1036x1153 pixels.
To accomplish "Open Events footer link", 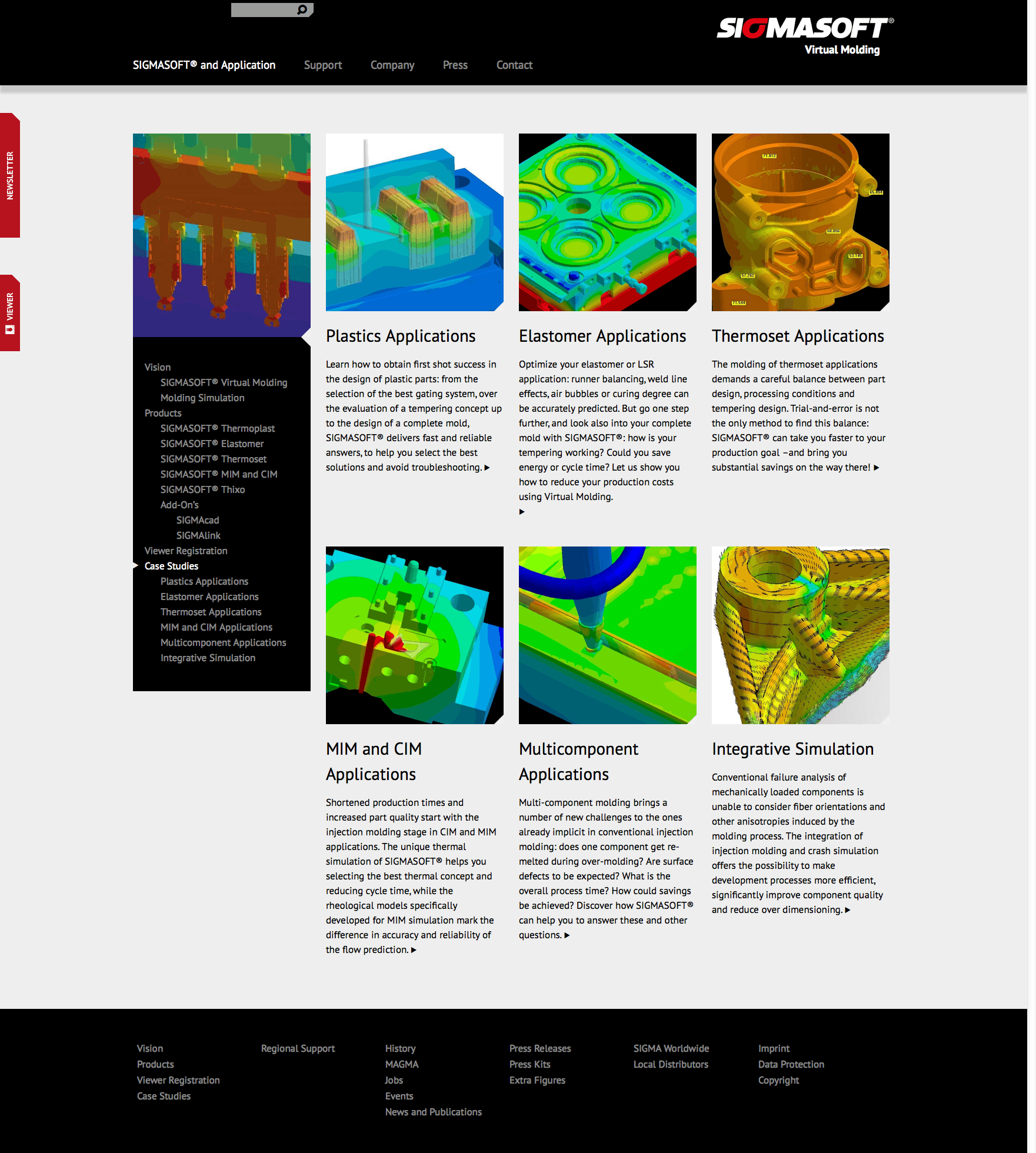I will tap(399, 1096).
